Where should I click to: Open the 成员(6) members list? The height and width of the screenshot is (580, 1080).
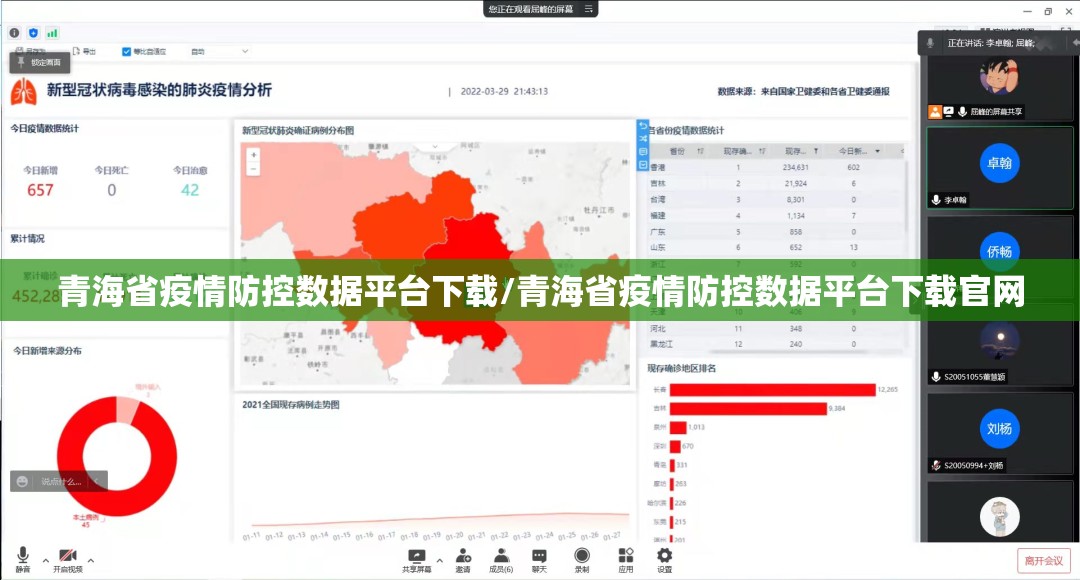[x=501, y=558]
